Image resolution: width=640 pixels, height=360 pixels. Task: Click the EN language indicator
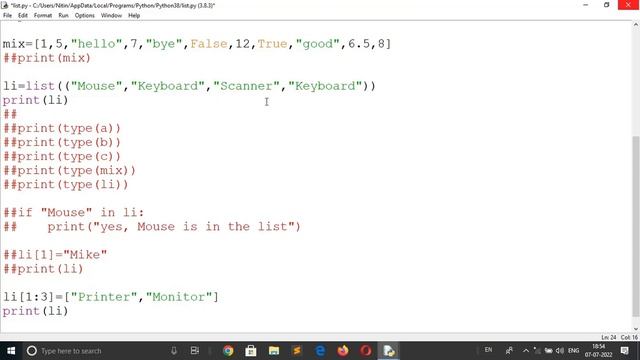tap(488, 350)
